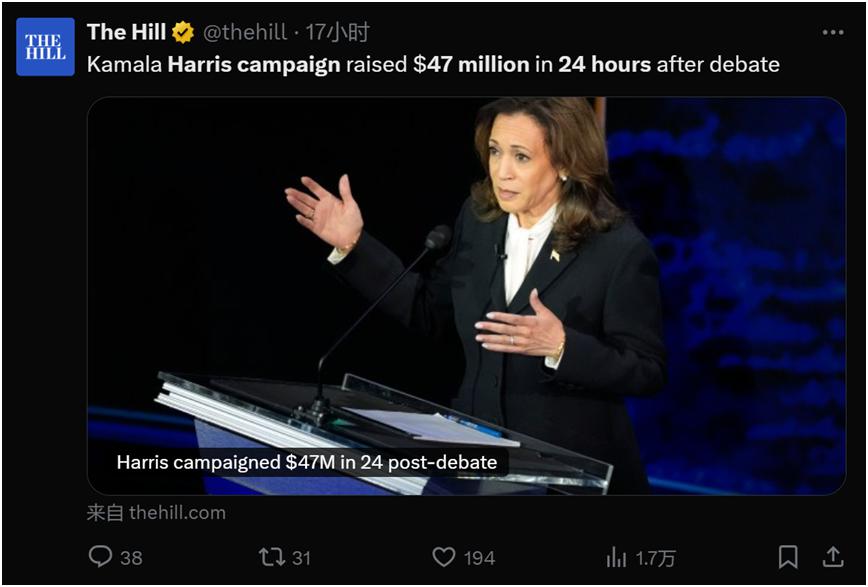Click the like count 194

click(x=478, y=558)
